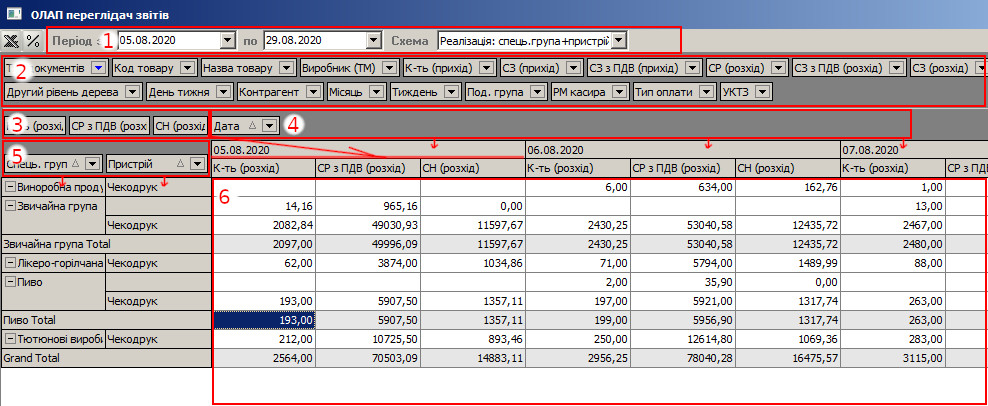
Task: Collapse the Пиво group row
Action: pyautogui.click(x=10, y=282)
